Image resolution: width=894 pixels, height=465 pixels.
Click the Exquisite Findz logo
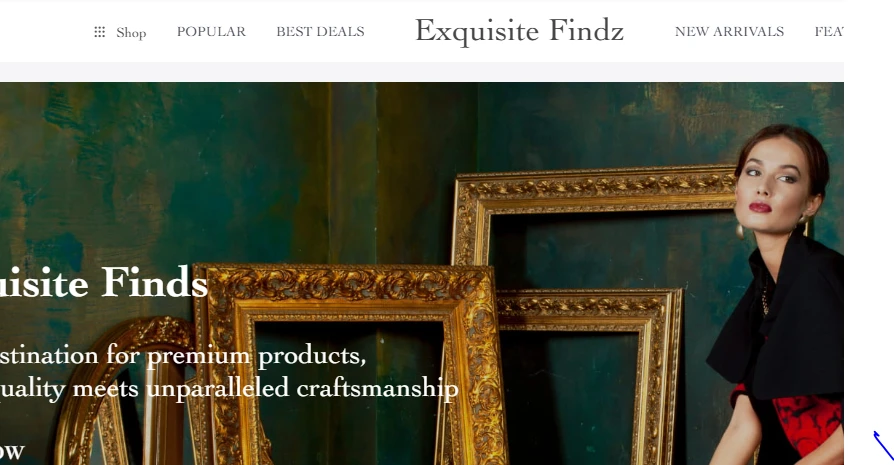click(x=519, y=31)
